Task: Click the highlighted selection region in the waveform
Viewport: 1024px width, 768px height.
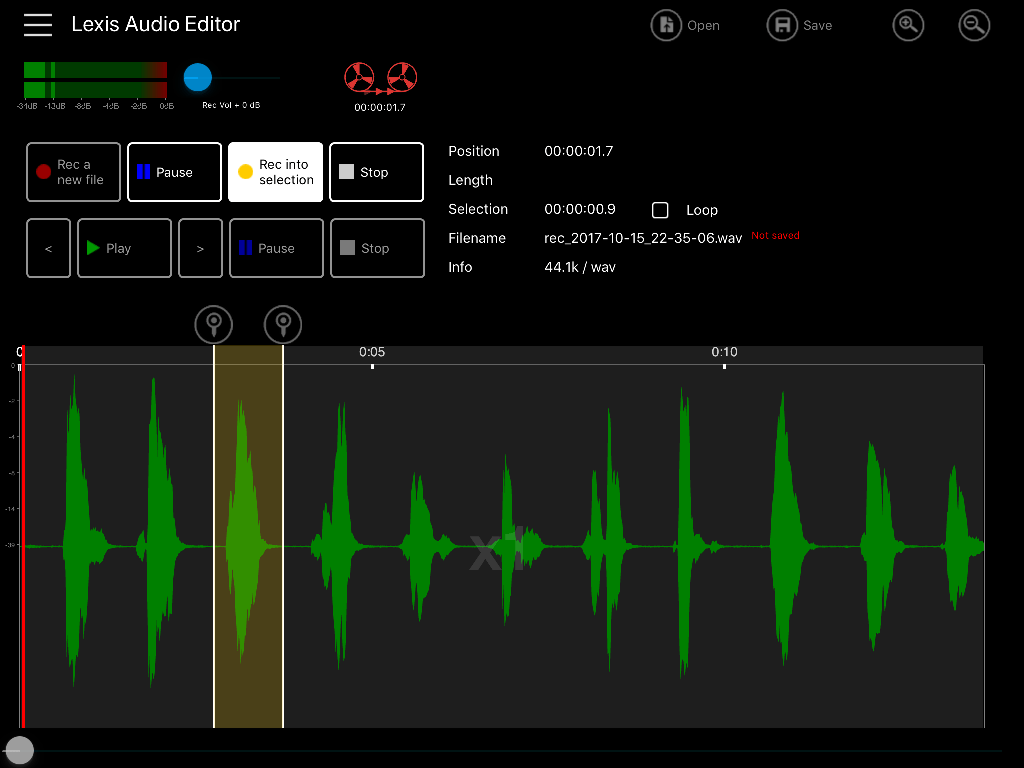Action: (248, 545)
